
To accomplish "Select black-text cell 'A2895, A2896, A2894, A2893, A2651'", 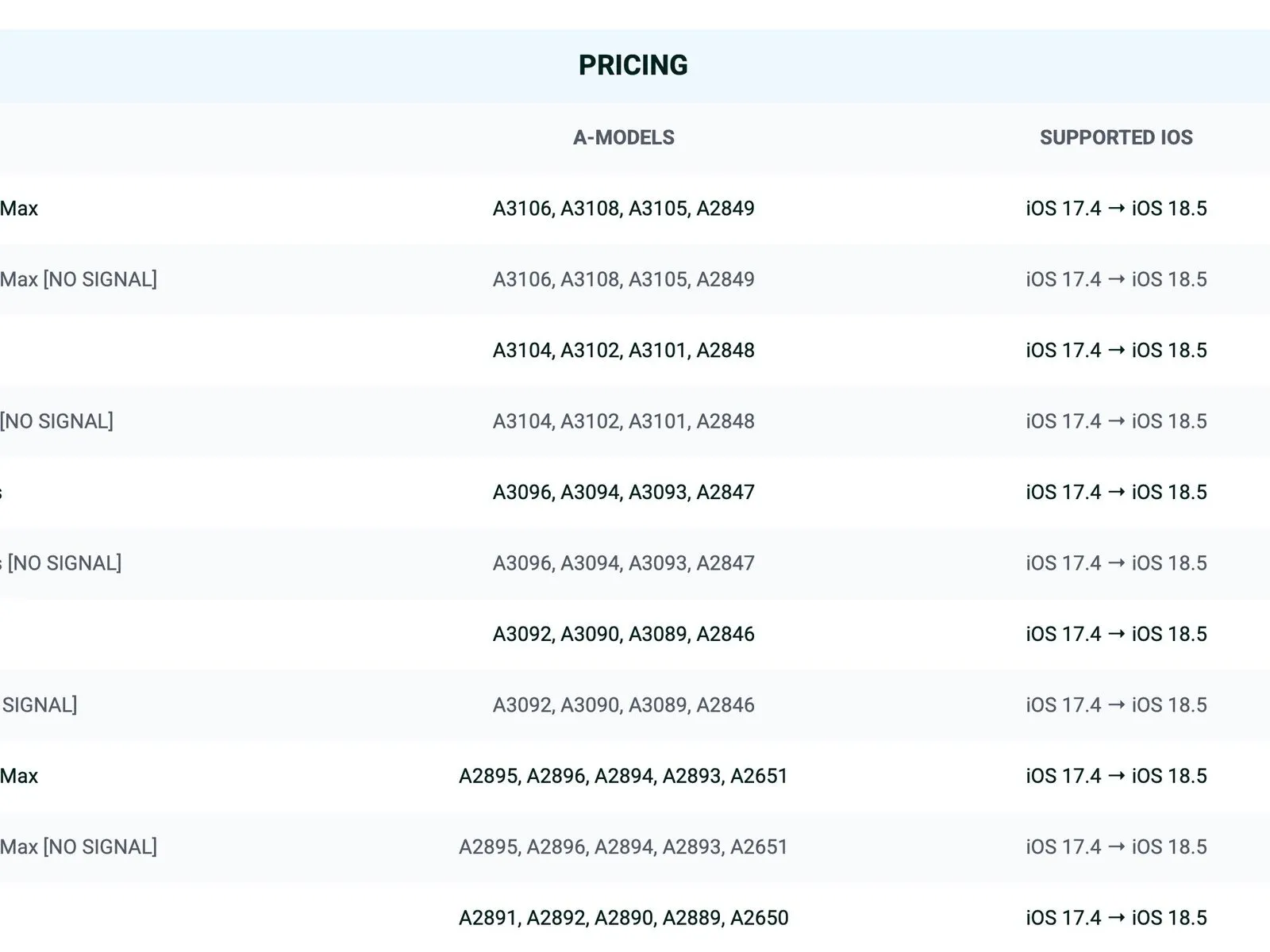I will [624, 776].
